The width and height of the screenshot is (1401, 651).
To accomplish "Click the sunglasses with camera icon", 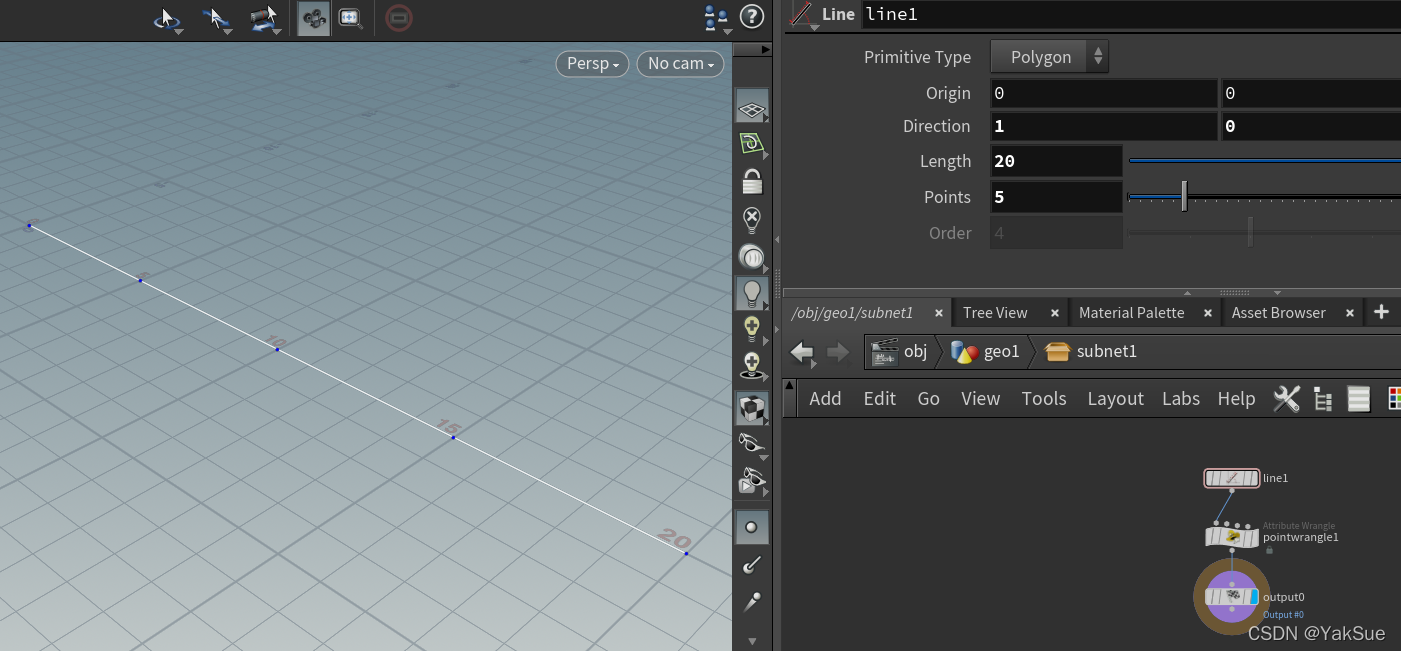I will [752, 481].
